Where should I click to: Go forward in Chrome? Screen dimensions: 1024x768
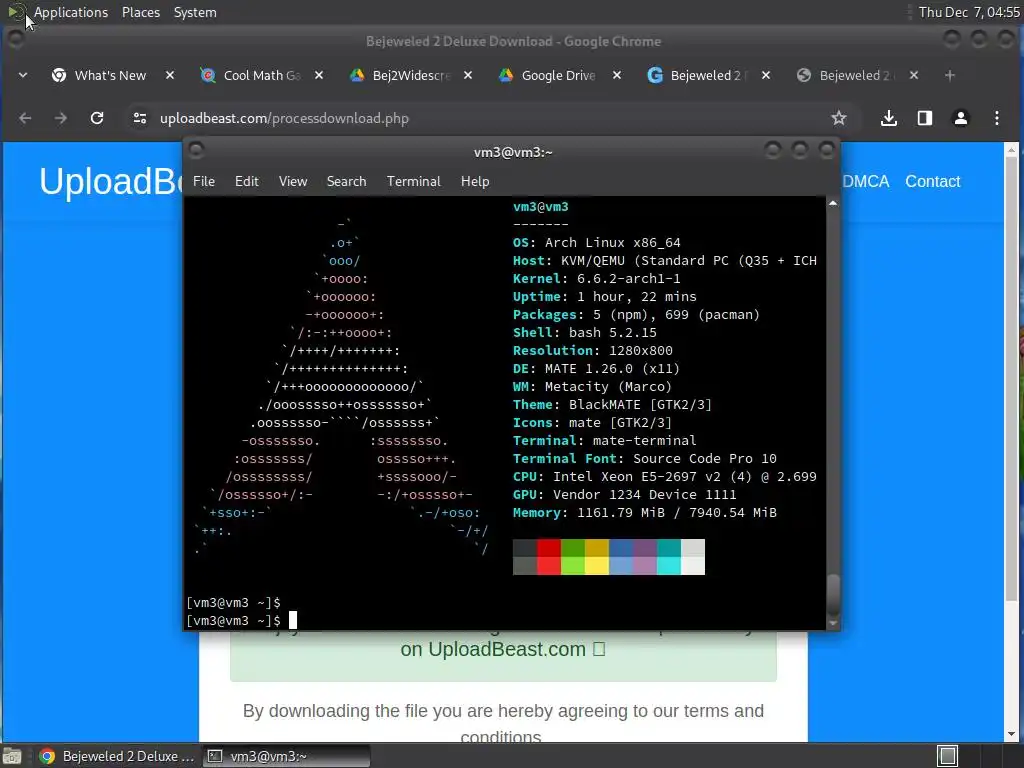click(x=61, y=118)
